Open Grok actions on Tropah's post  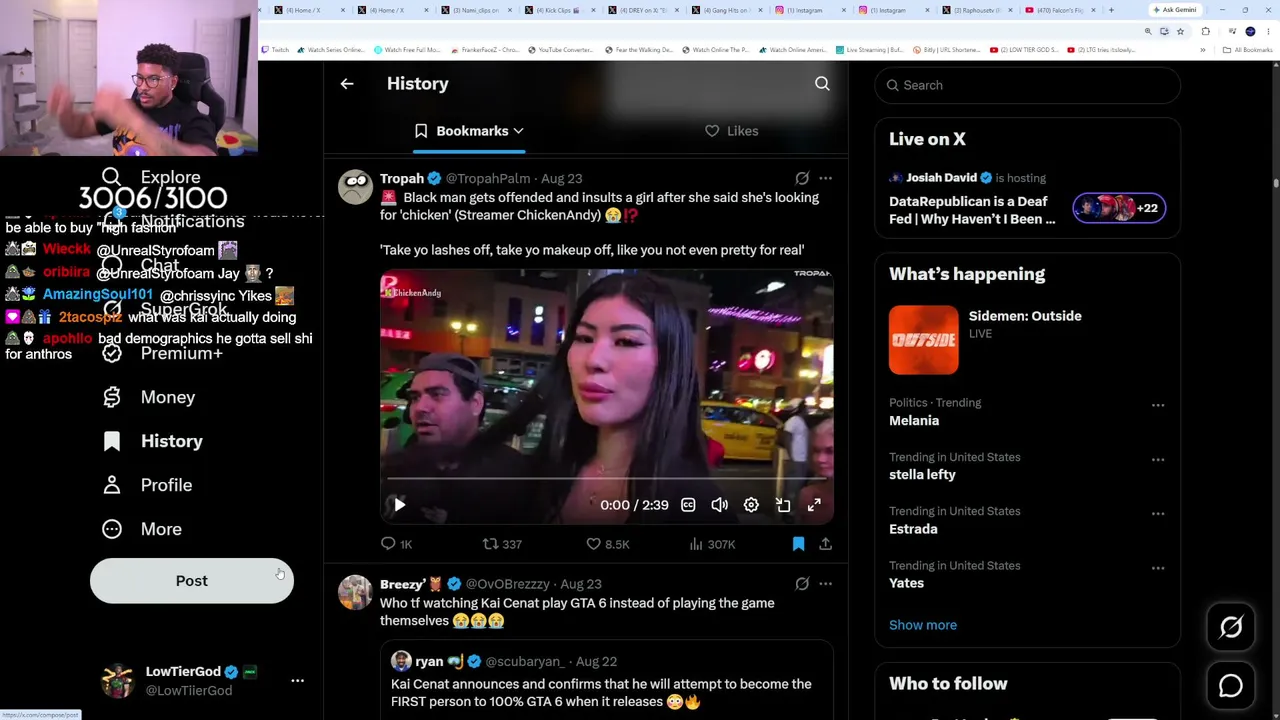(x=802, y=178)
